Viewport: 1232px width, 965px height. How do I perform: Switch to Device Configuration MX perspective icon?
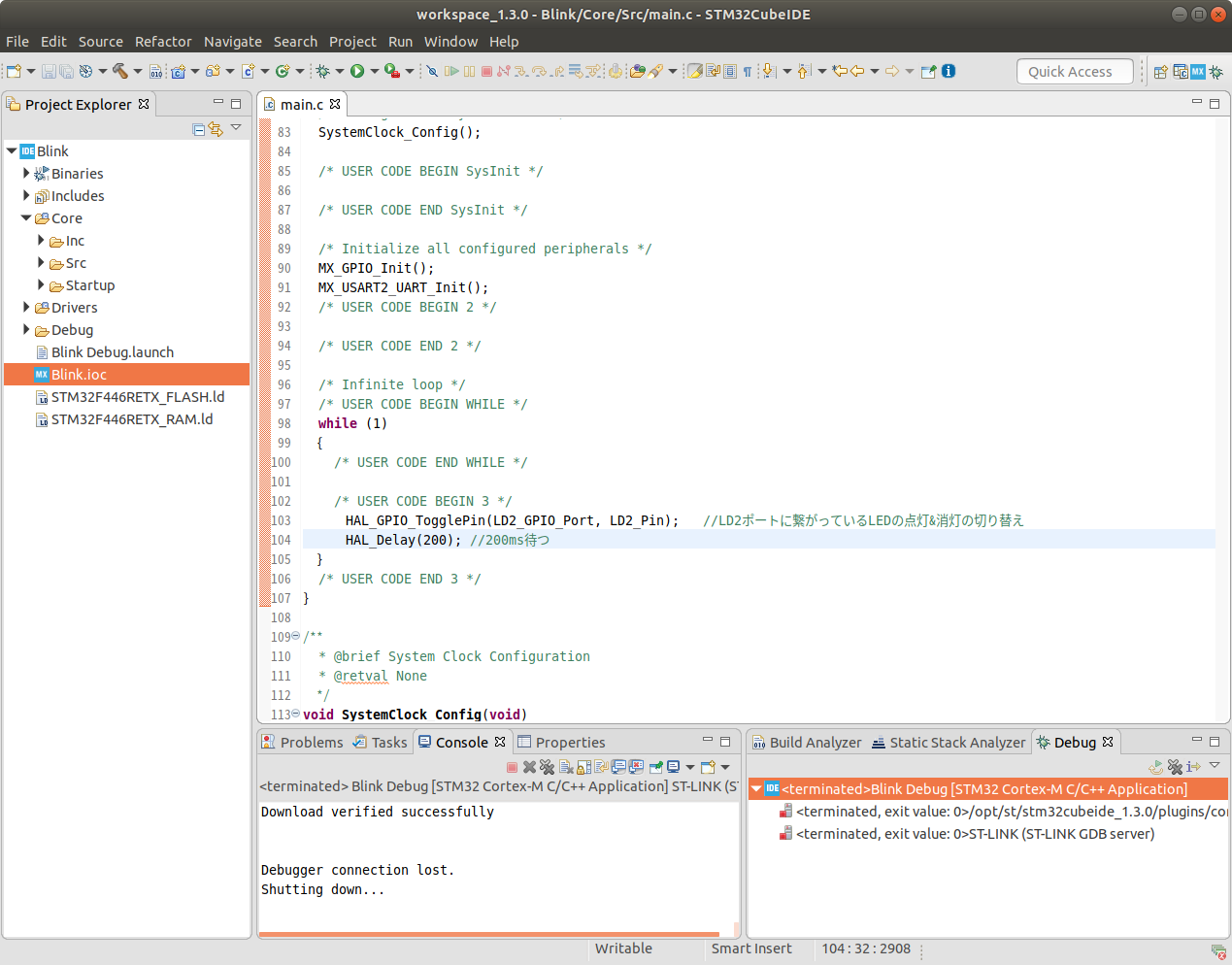[x=1198, y=72]
